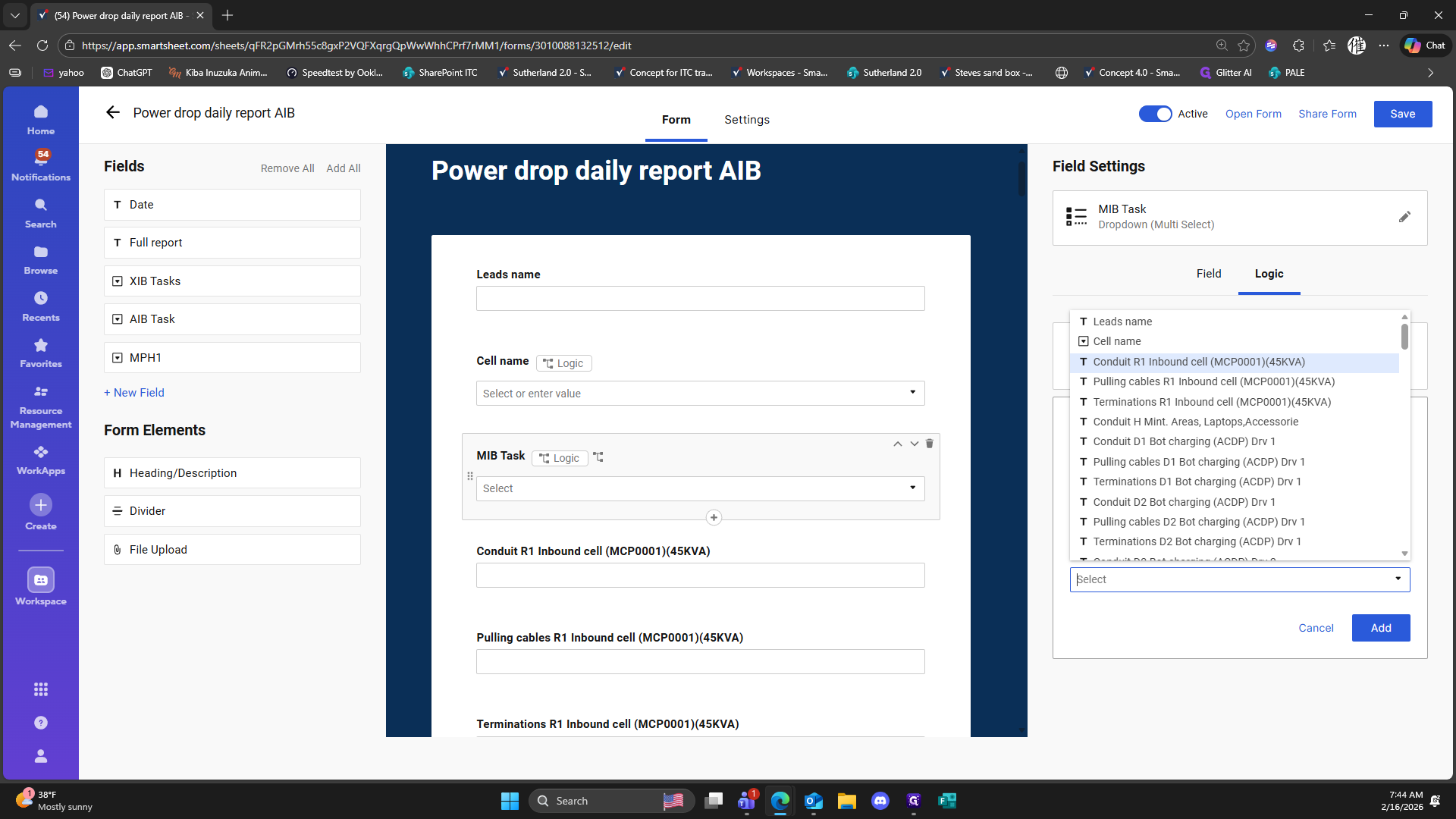Click the Create plus icon in sidebar
This screenshot has height=819, width=1456.
41,505
